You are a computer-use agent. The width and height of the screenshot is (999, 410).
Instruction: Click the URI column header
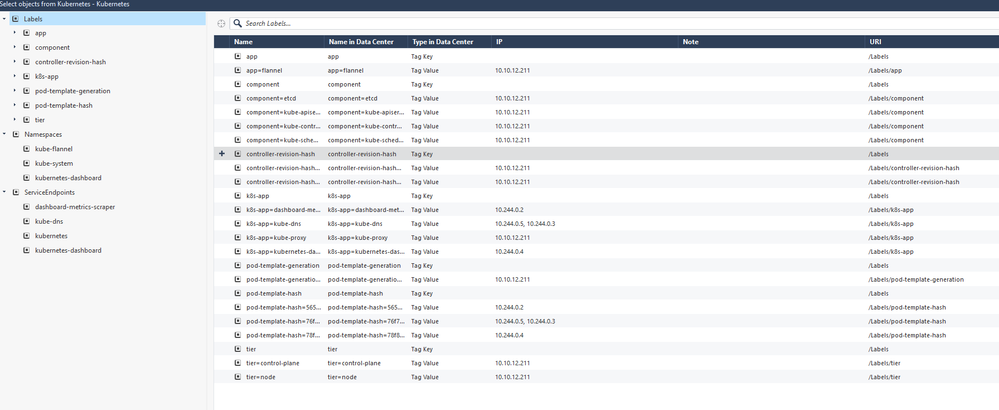point(876,42)
